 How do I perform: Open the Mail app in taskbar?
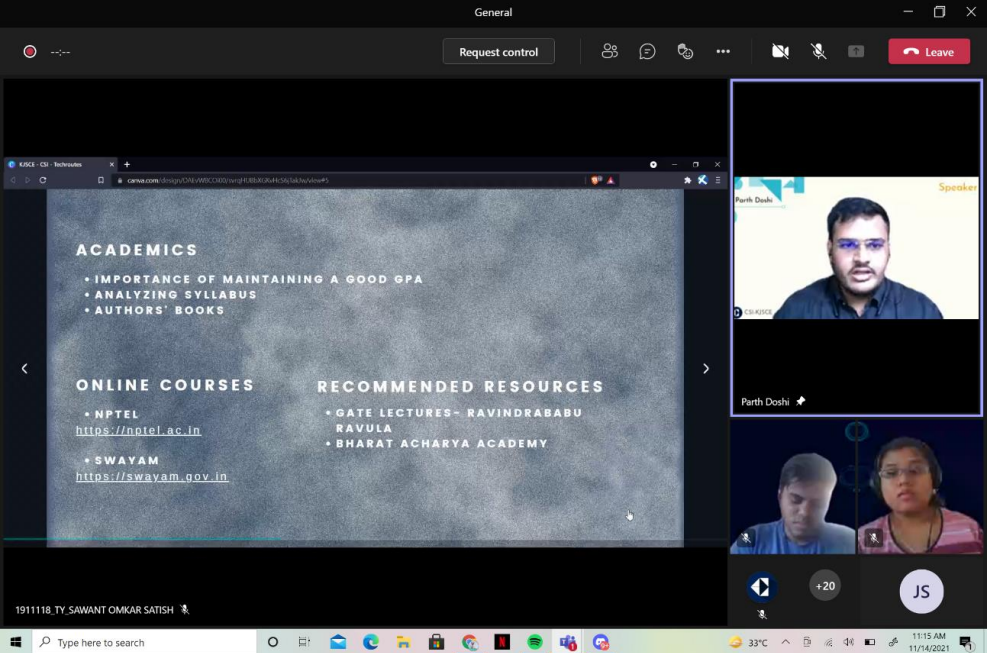pos(338,642)
